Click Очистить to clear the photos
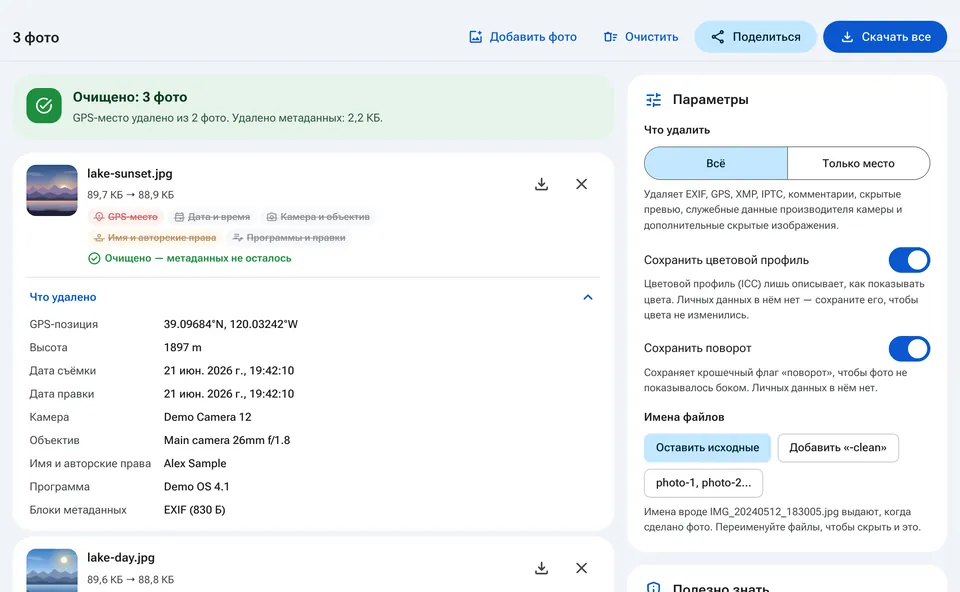Image resolution: width=960 pixels, height=592 pixels. tap(640, 37)
